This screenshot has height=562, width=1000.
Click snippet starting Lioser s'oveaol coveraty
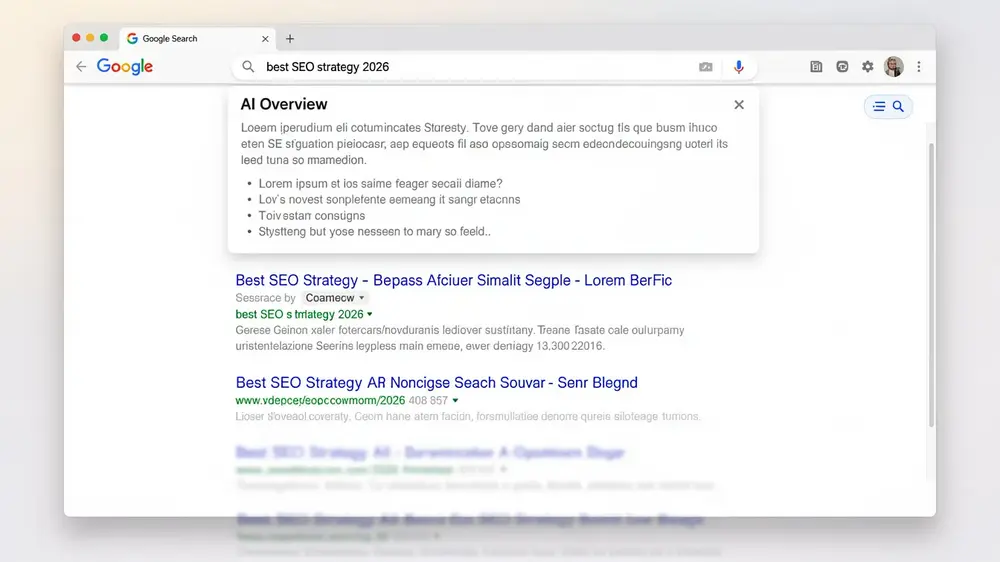click(x=468, y=417)
